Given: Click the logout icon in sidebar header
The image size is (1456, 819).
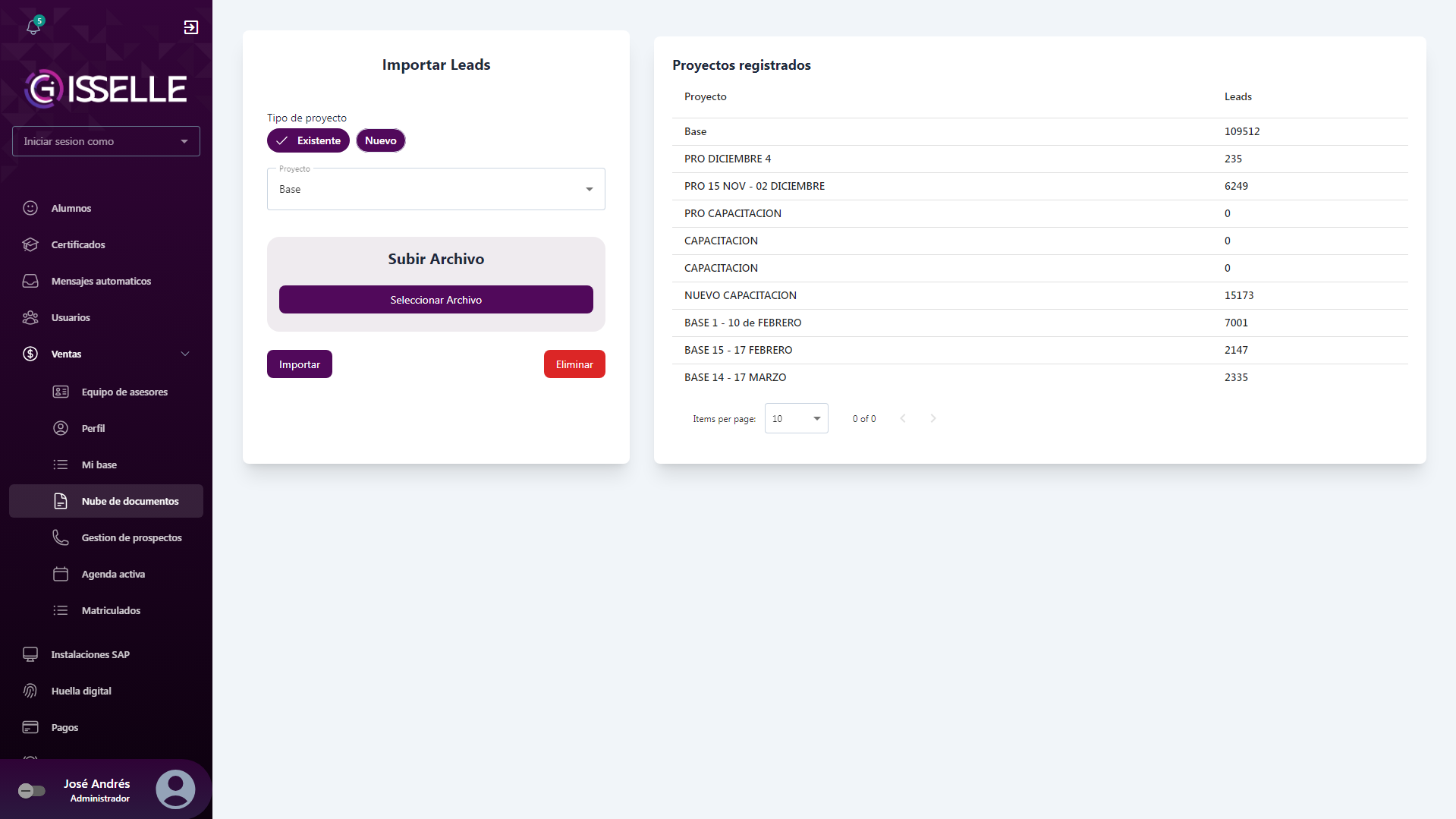Looking at the screenshot, I should click(x=191, y=27).
